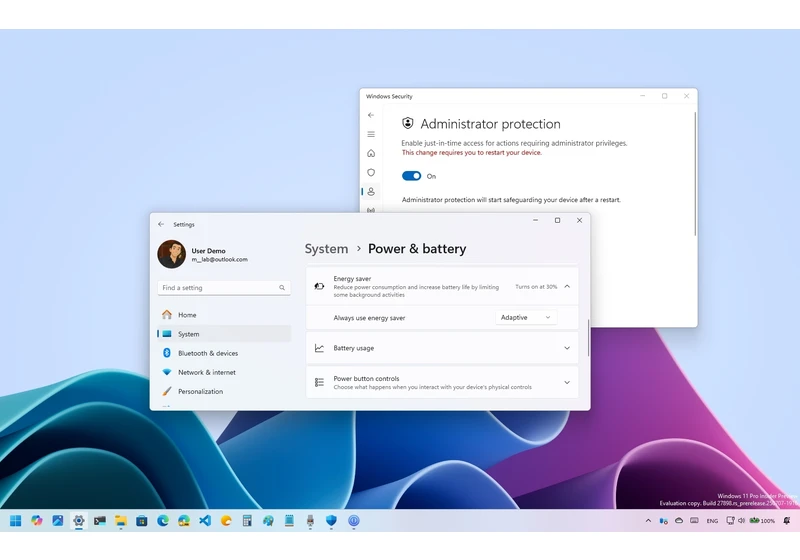This screenshot has width=800, height=560.
Task: Click the search magnifier in Find a setting
Action: tap(282, 288)
